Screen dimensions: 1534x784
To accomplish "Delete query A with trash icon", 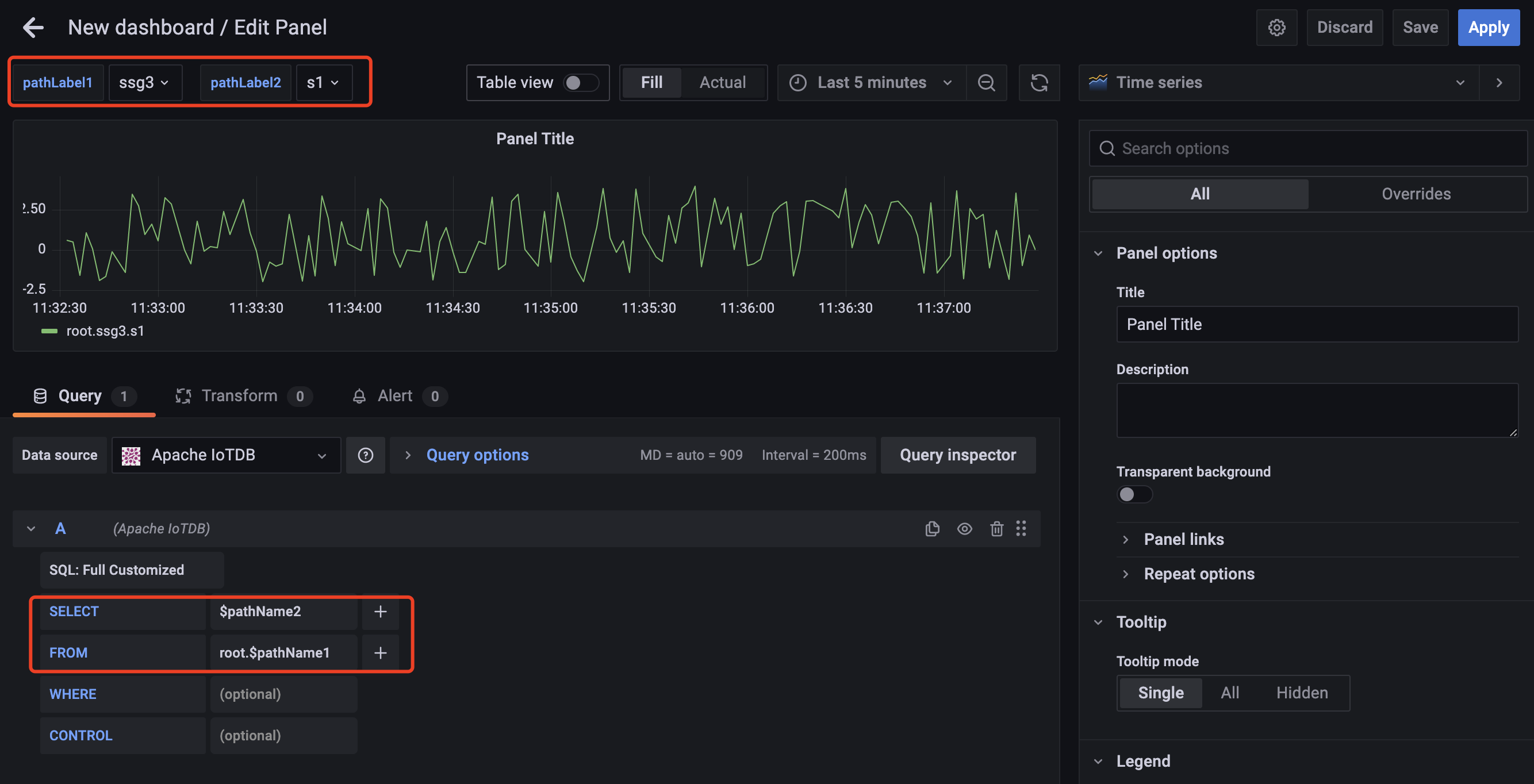I will 996,529.
